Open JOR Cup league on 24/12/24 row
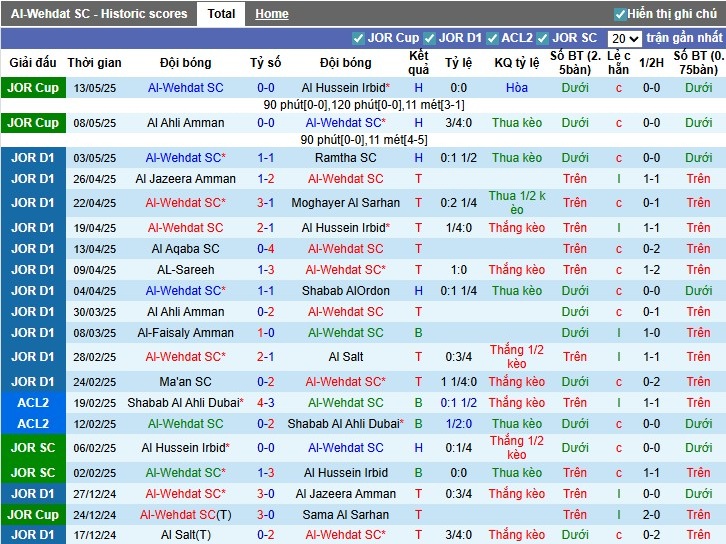 point(33,515)
